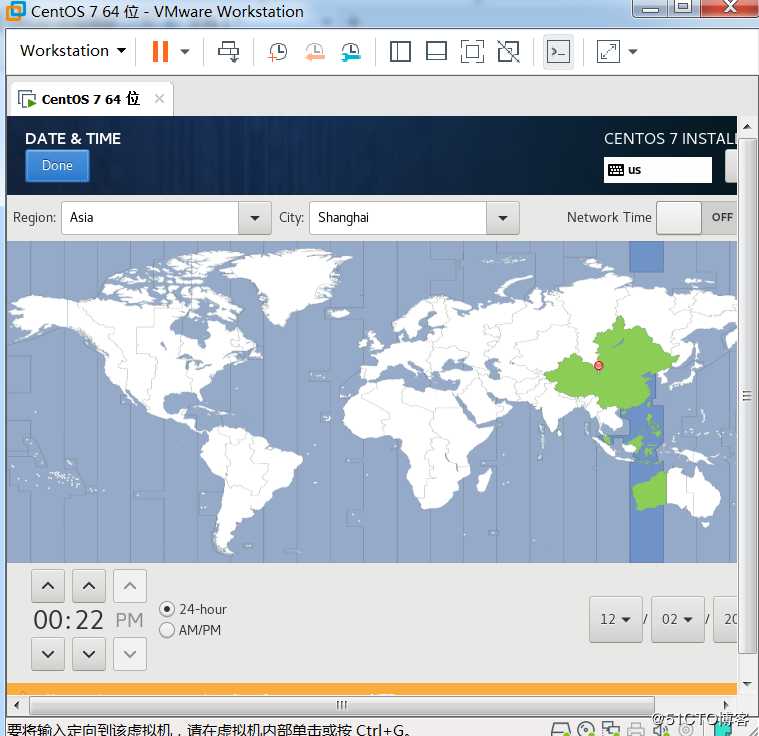The image size is (759, 736).
Task: Open the us keyboard layout selector
Action: 657,170
